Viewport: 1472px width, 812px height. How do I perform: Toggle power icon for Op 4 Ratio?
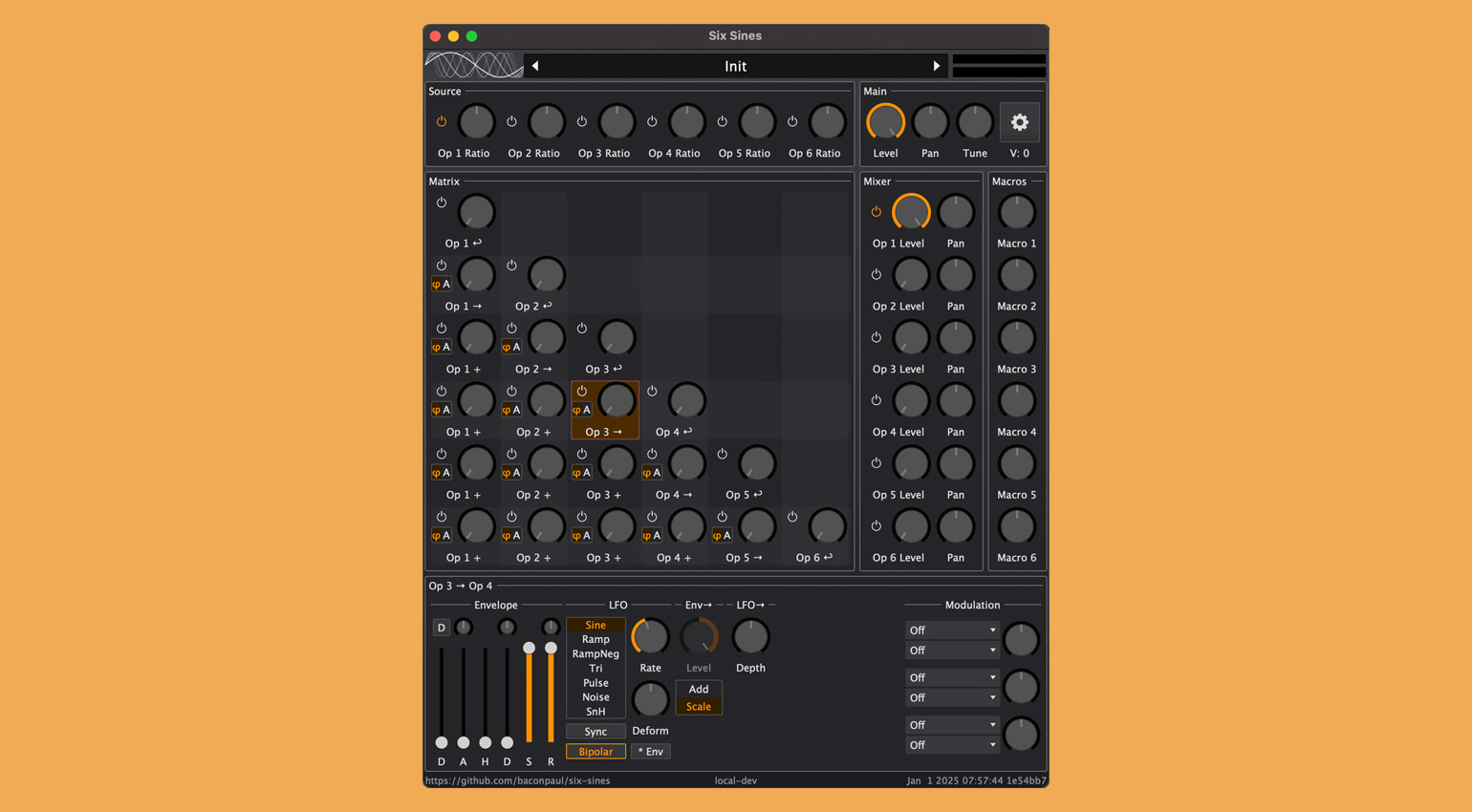pyautogui.click(x=652, y=121)
